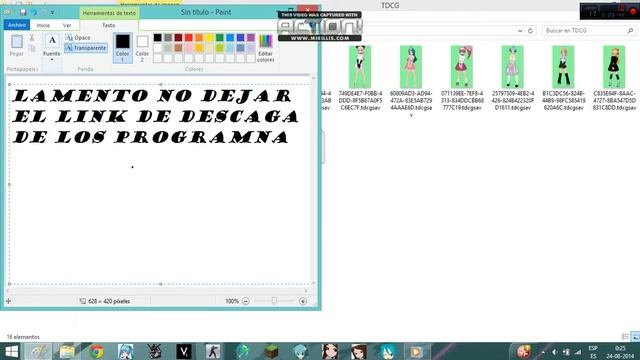This screenshot has height=360, width=640.
Task: Open the Fuente font dropdown
Action: pyautogui.click(x=51, y=47)
